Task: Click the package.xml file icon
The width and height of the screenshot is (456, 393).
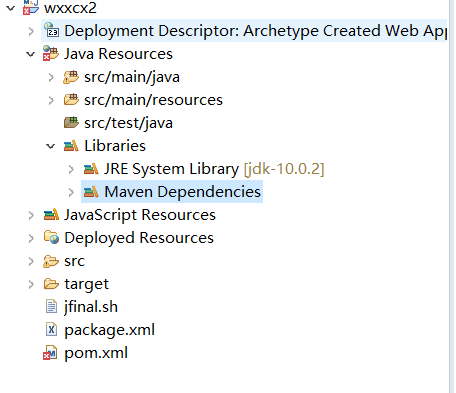Action: pos(51,330)
